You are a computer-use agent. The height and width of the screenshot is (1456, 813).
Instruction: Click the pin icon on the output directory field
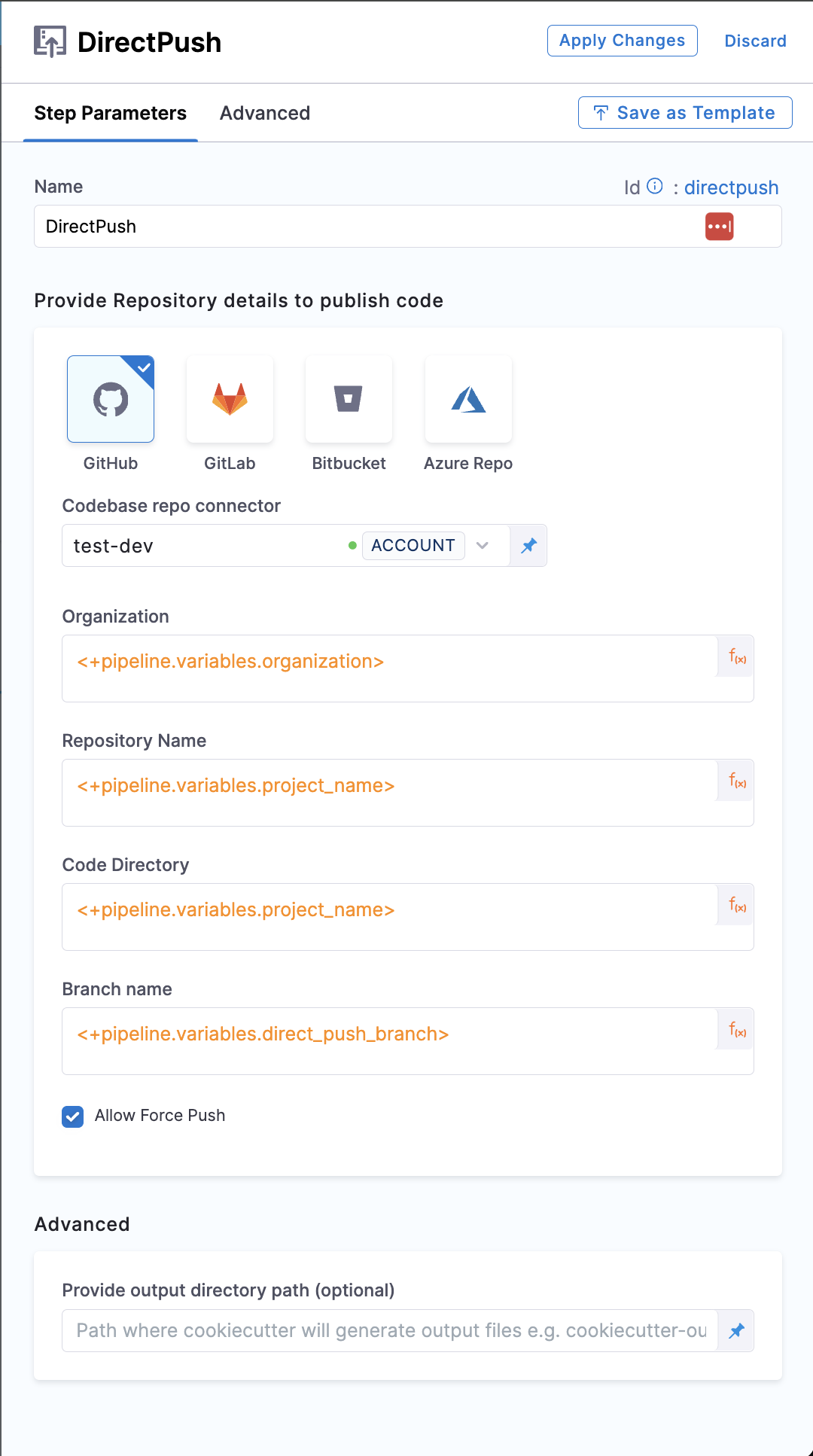pos(737,1331)
